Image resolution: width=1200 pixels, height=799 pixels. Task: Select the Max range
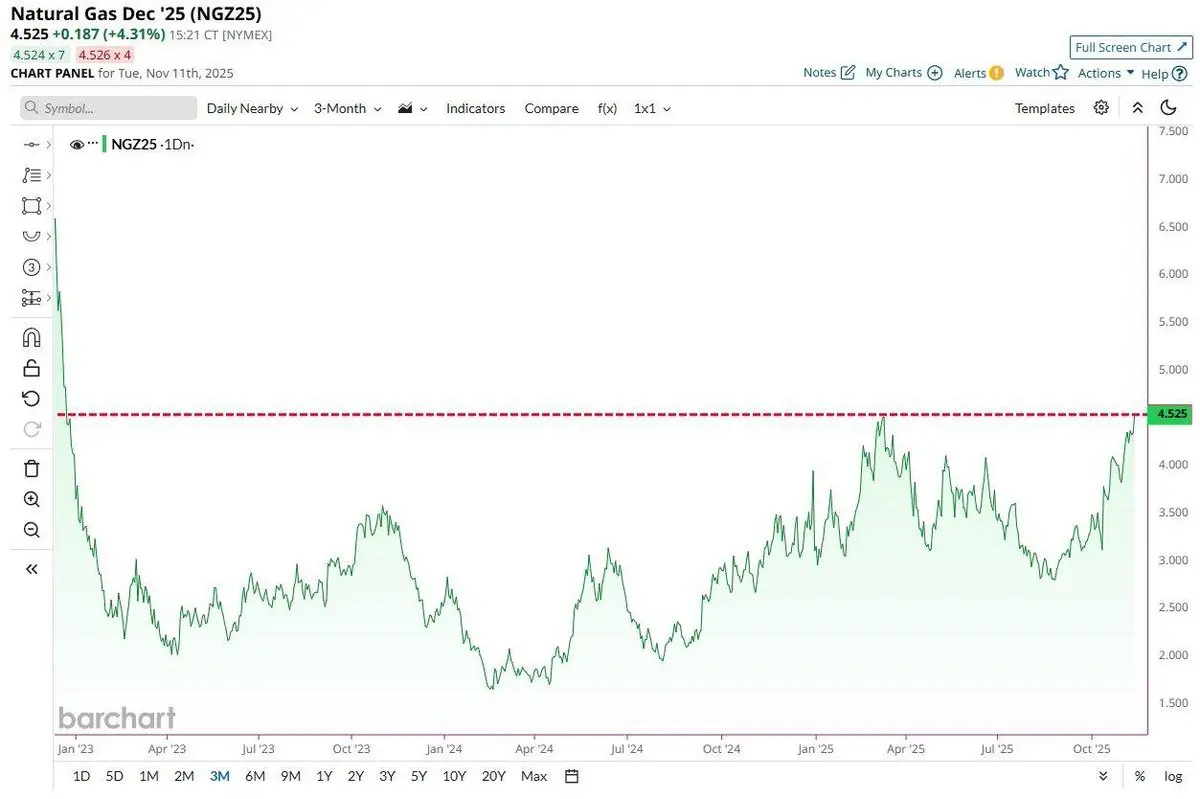tap(534, 776)
